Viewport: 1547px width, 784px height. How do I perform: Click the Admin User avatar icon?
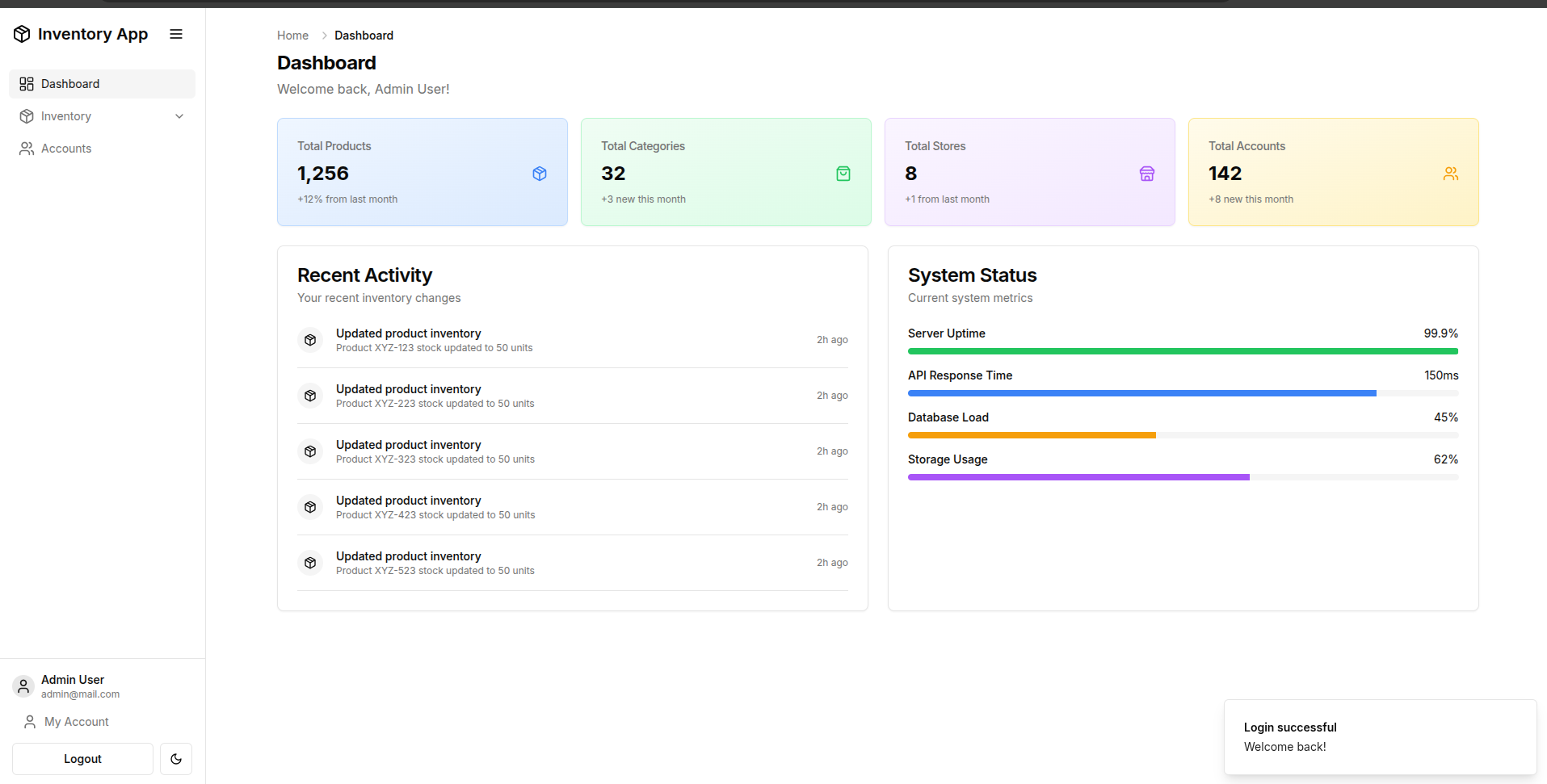pyautogui.click(x=23, y=686)
